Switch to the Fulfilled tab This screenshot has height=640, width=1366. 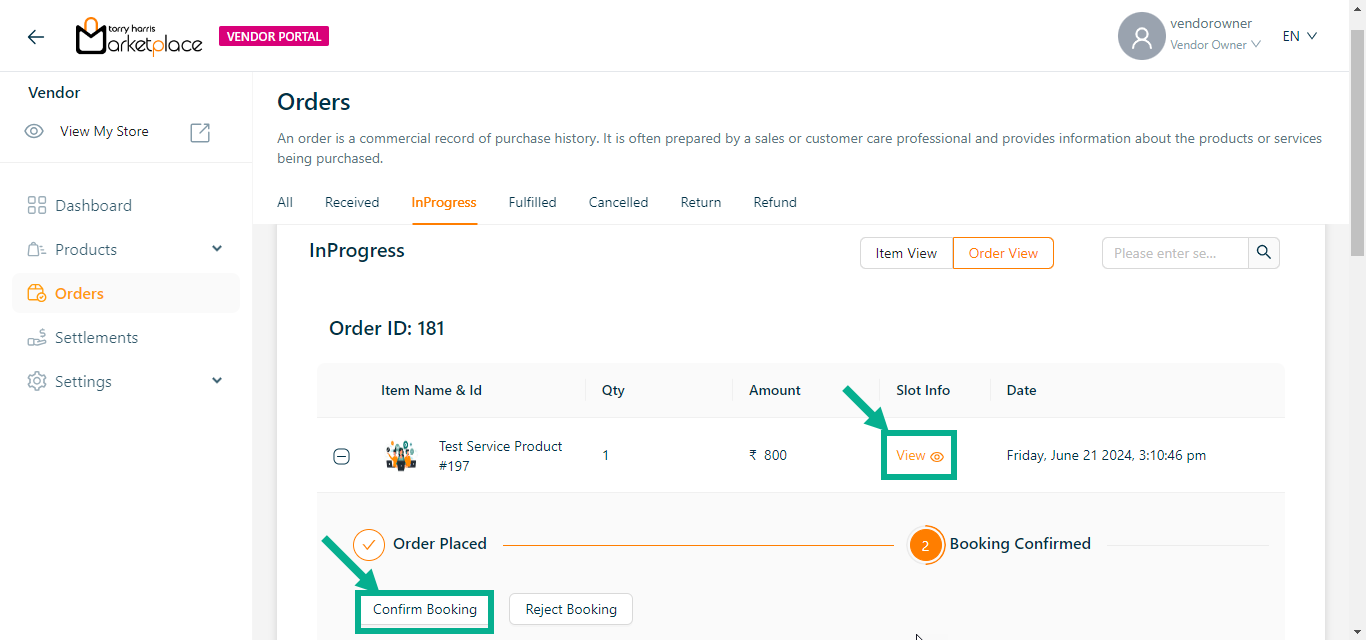pos(532,203)
